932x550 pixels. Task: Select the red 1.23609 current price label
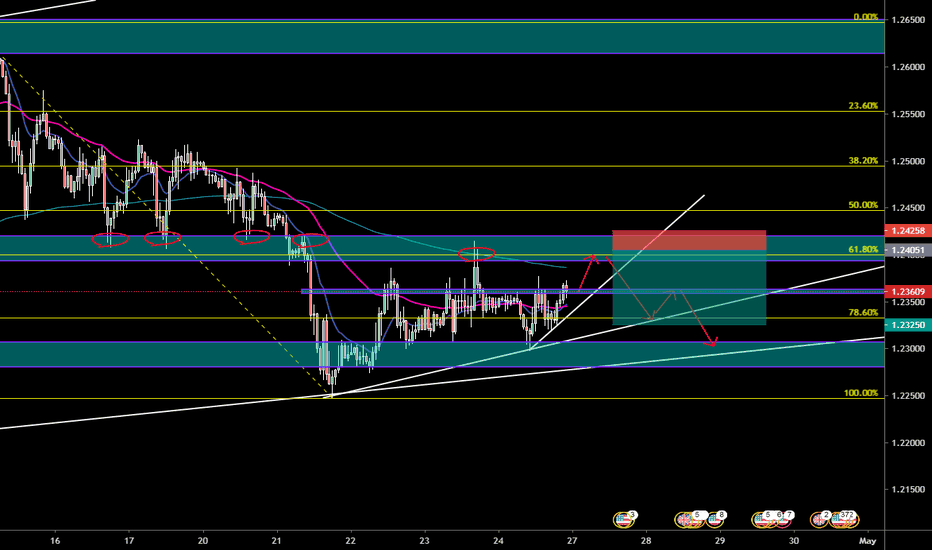pyautogui.click(x=908, y=291)
